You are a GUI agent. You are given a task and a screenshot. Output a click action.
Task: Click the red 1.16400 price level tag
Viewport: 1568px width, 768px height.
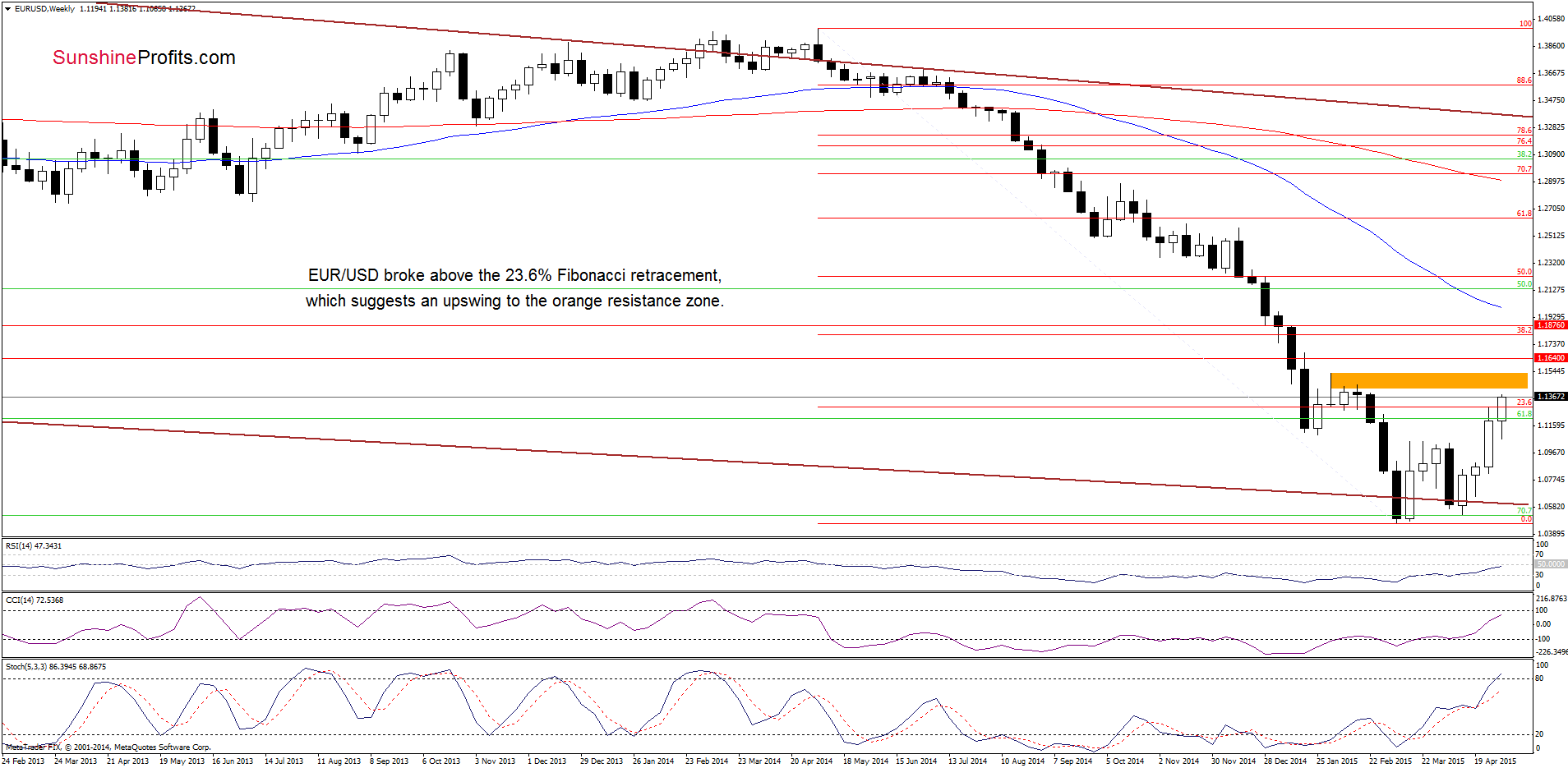pos(1551,358)
